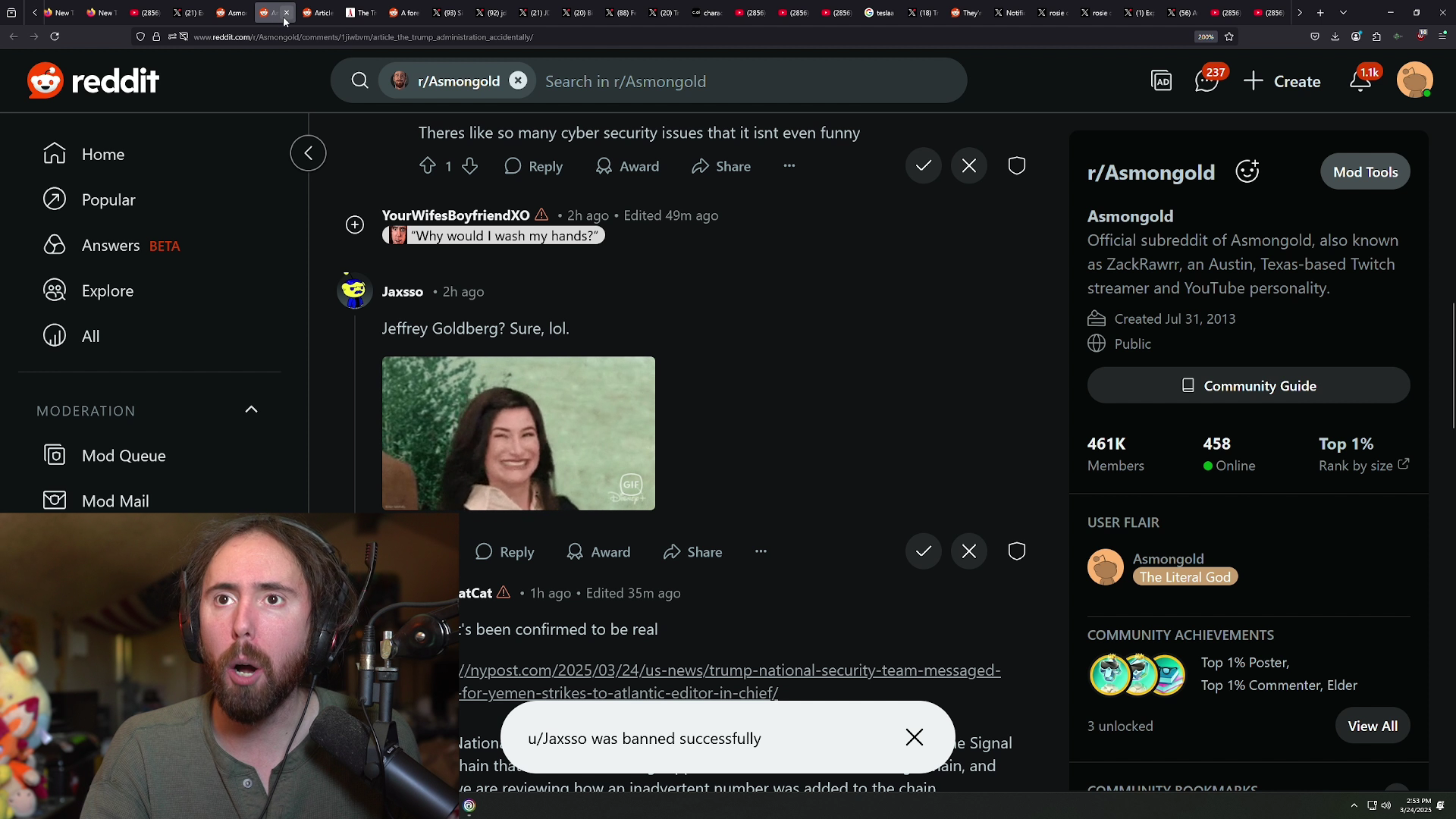1456x819 pixels.
Task: Open more options on Jaxsso's comment
Action: (761, 552)
